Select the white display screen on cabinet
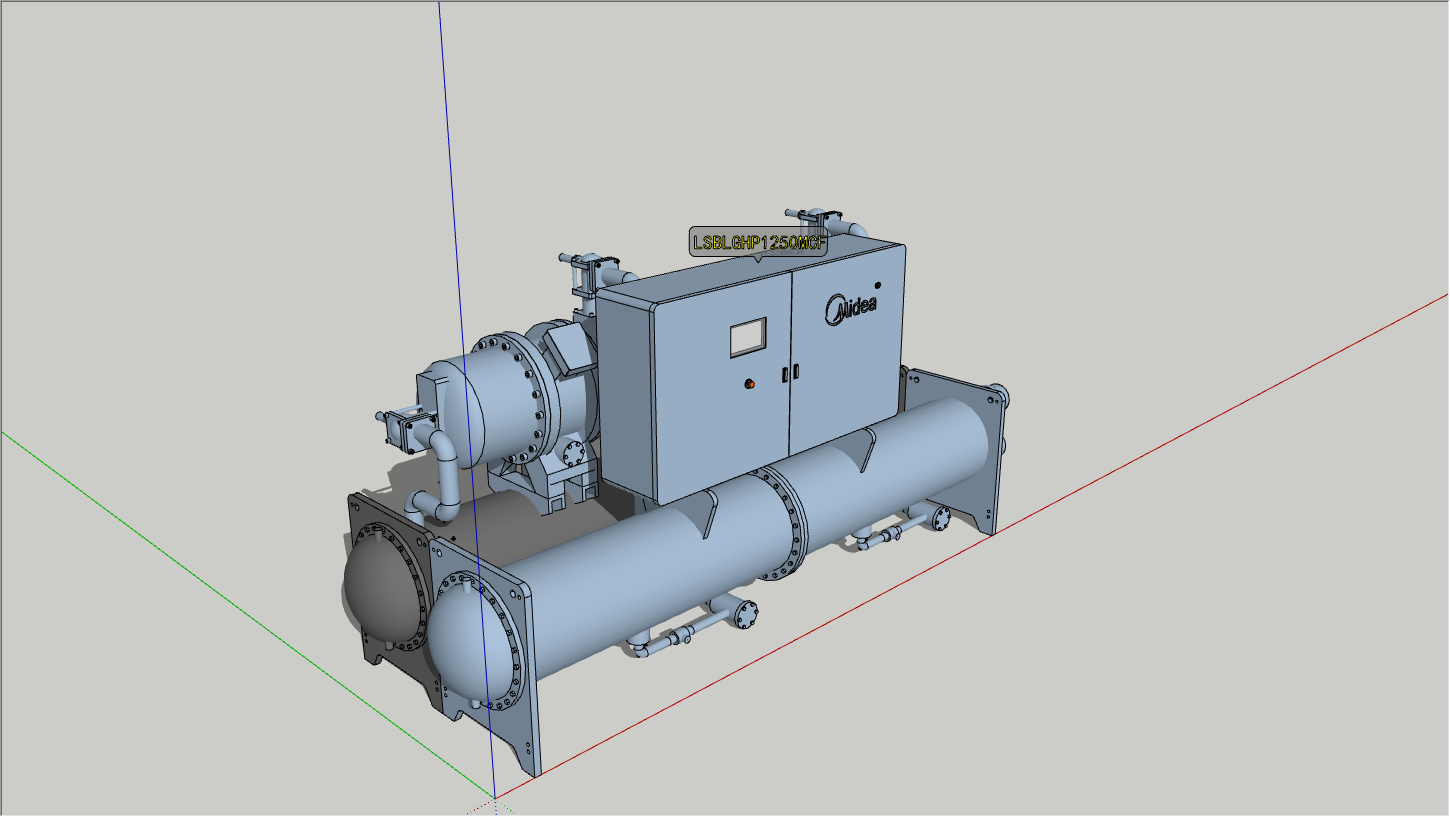 [x=747, y=338]
